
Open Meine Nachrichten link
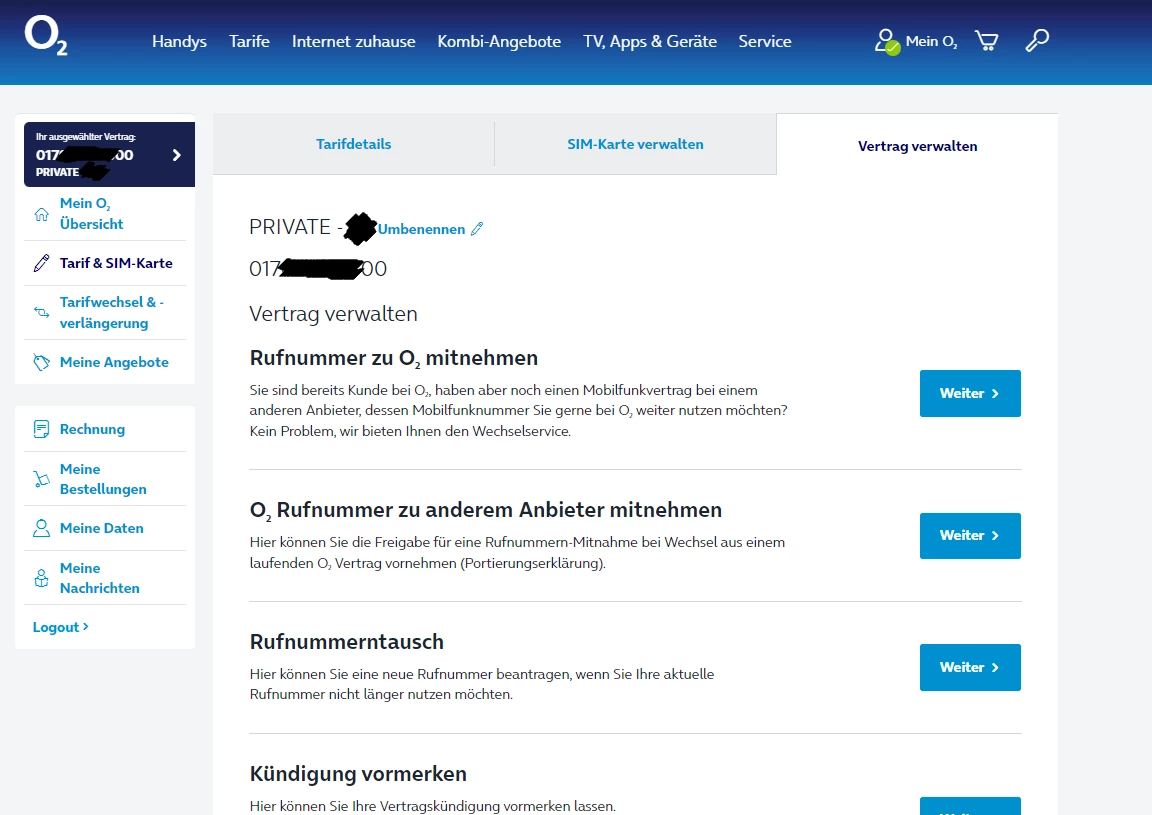point(99,578)
